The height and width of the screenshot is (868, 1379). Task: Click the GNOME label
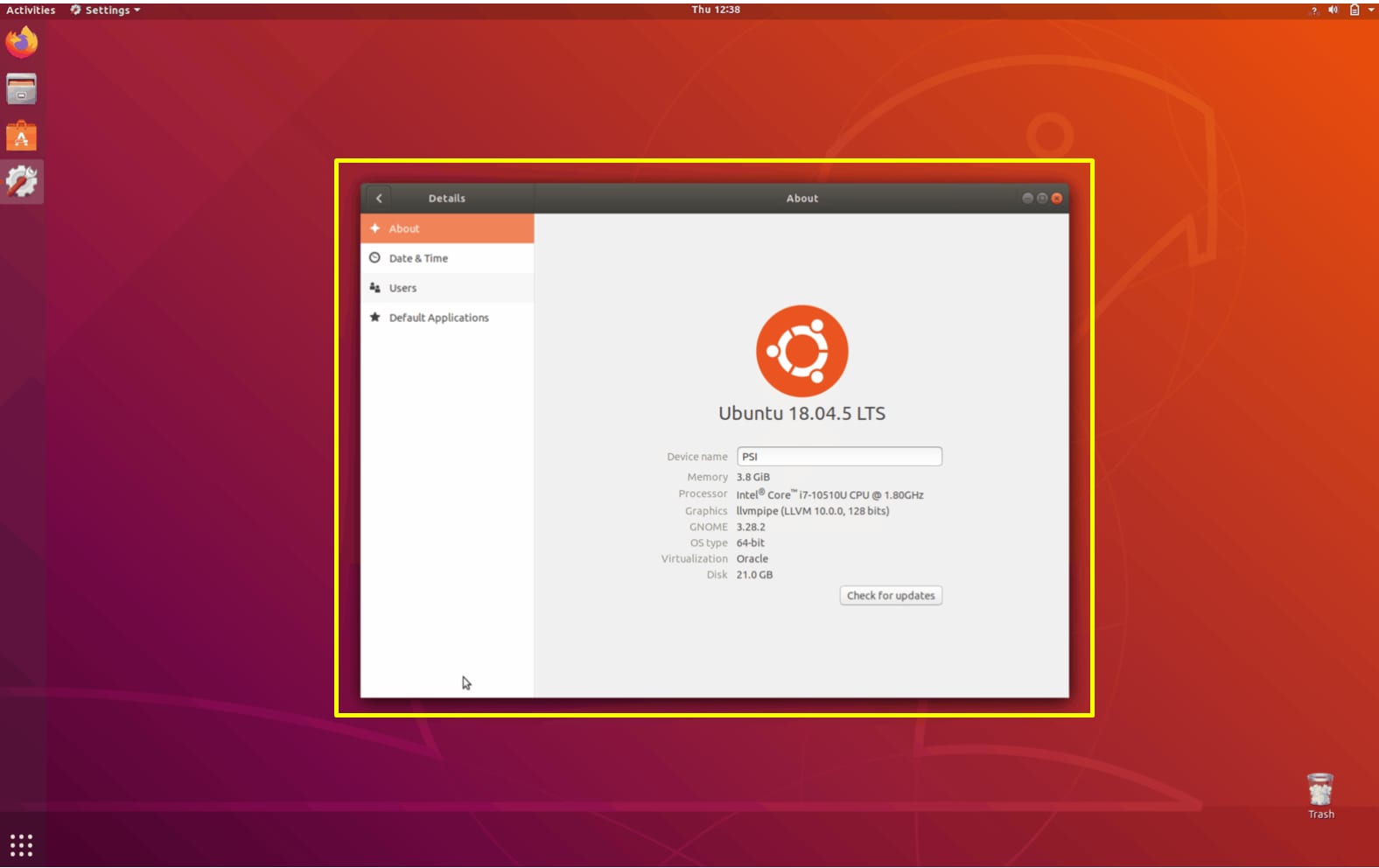pos(709,528)
